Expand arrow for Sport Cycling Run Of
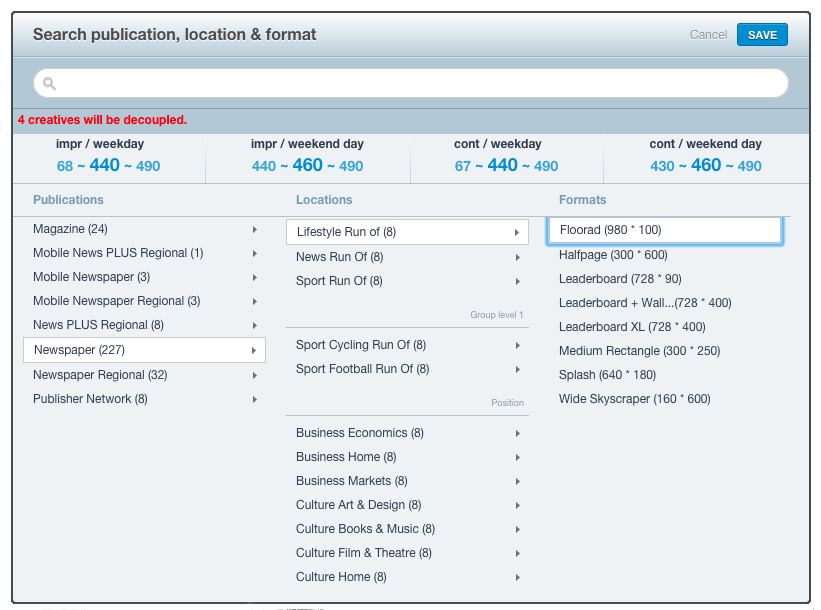 point(517,346)
